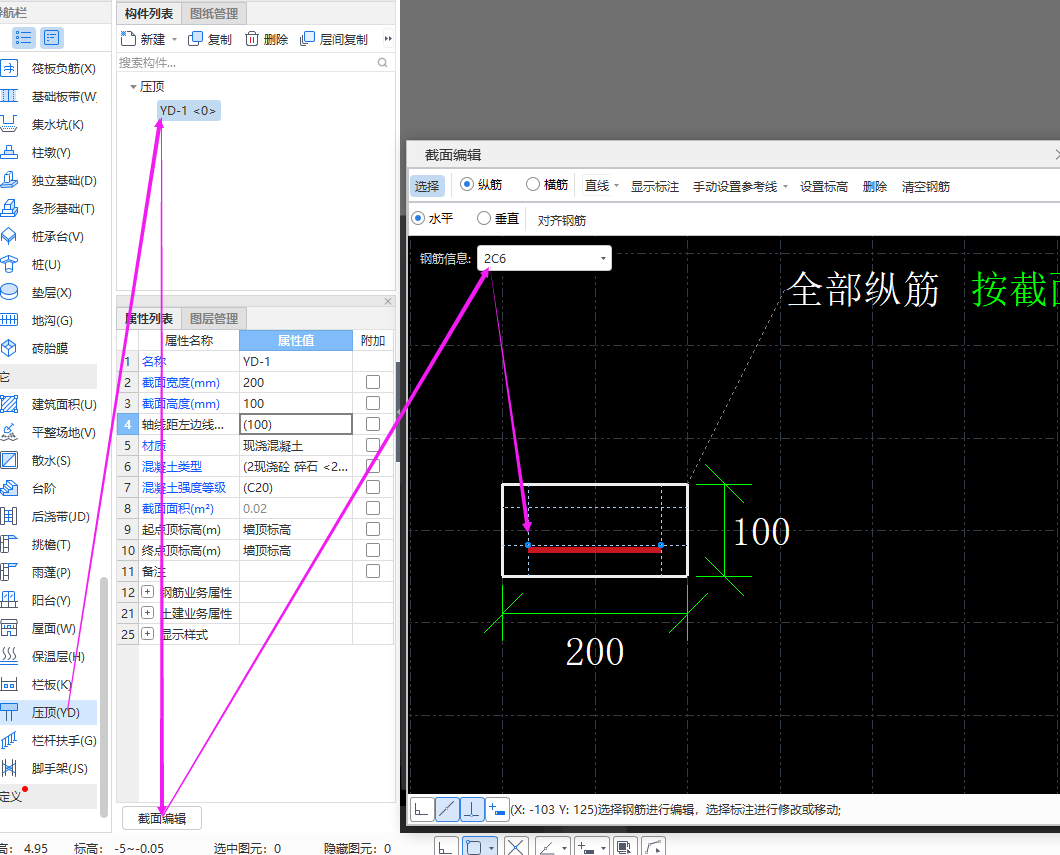Screen dimensions: 1060x855
Task: Select 柱墩(Y) component type
Action: (x=49, y=153)
